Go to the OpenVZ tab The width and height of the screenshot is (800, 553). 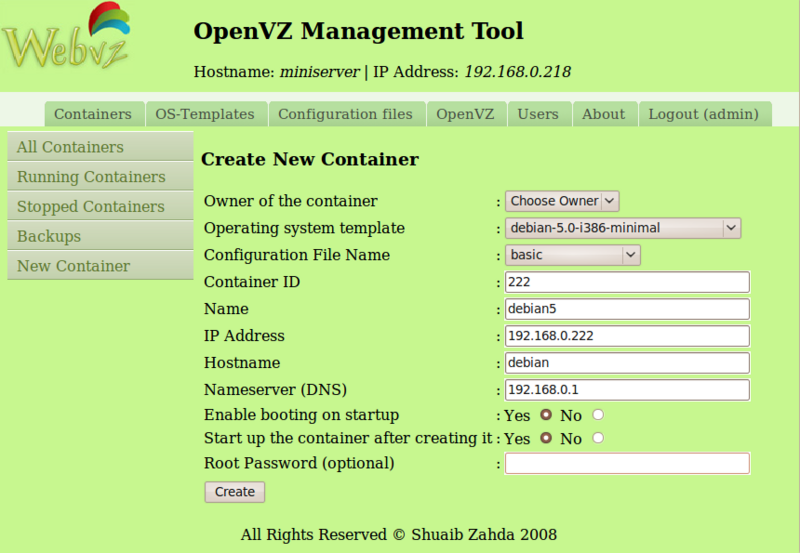466,114
